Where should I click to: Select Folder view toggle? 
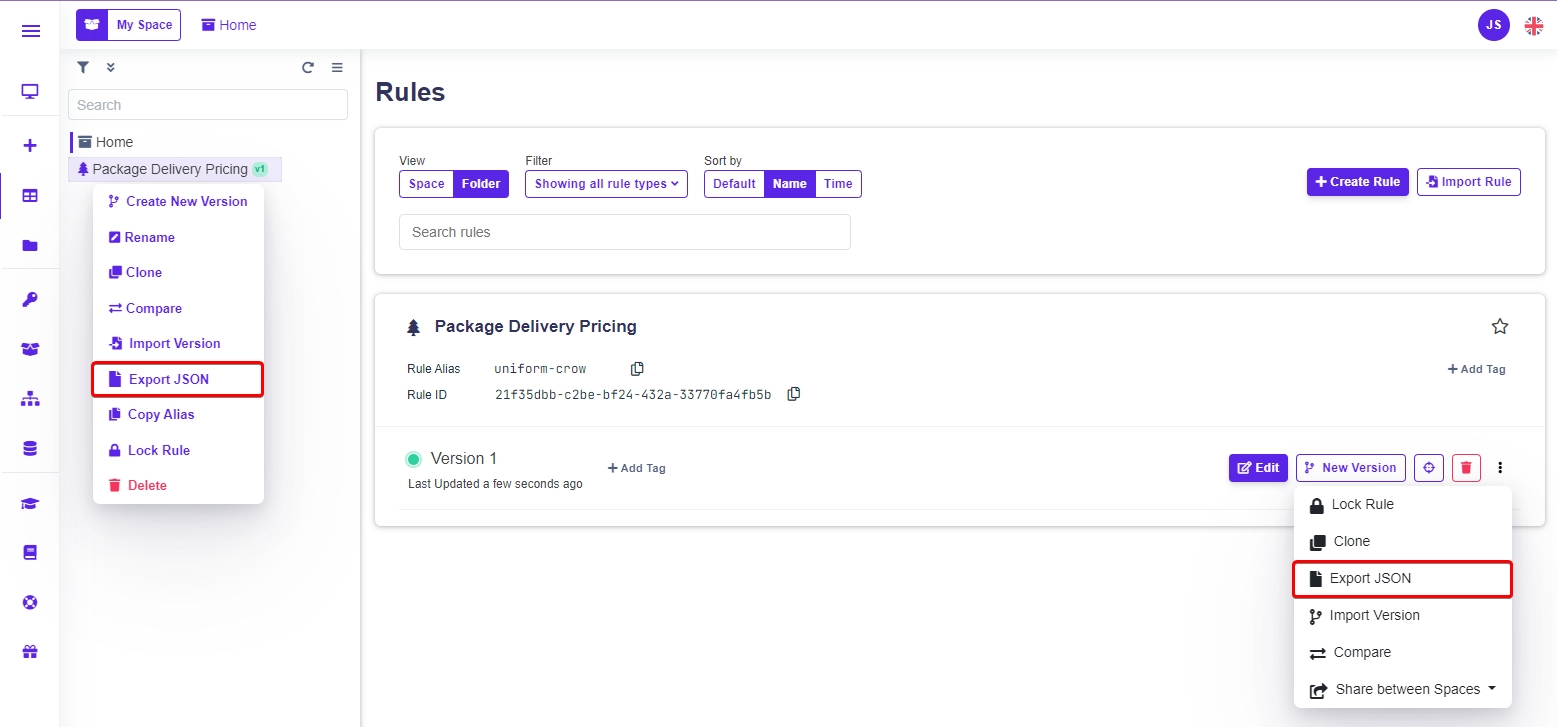click(x=481, y=184)
